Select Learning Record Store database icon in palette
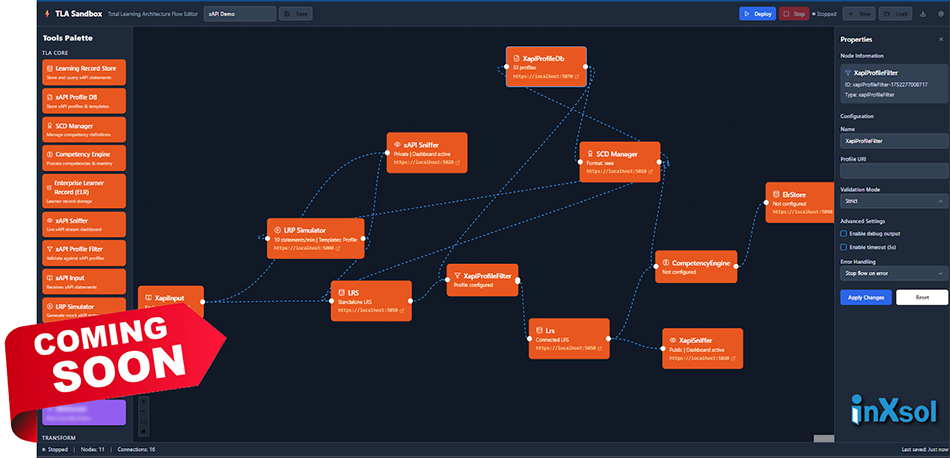950x458 pixels. 50,68
